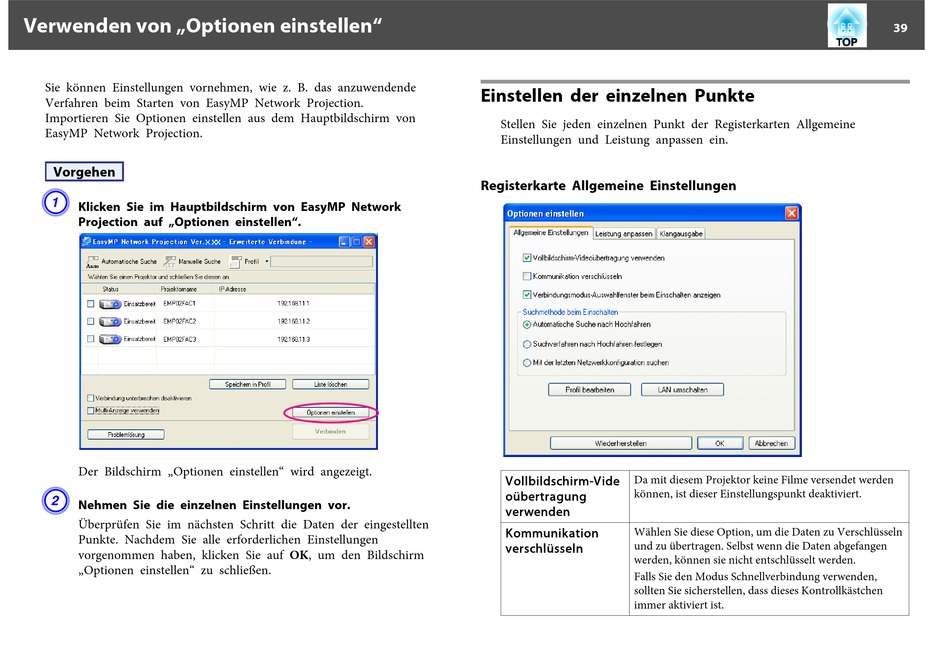This screenshot has width=950, height=660.
Task: Click the table cell Kommunikation verschlüsseln
Action: point(565,569)
